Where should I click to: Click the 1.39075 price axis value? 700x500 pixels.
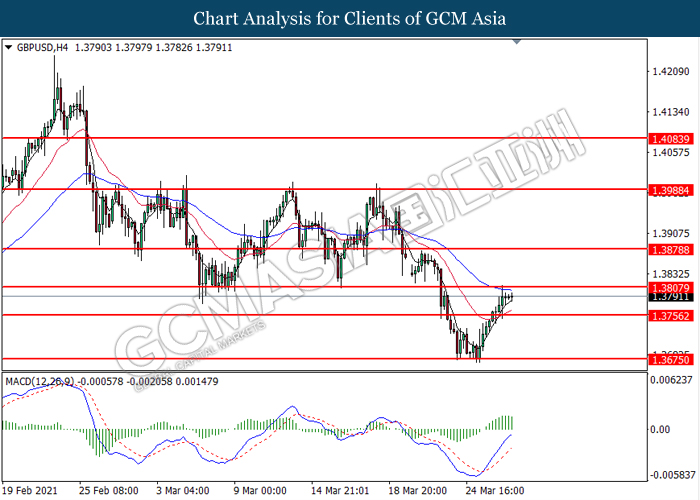click(671, 233)
